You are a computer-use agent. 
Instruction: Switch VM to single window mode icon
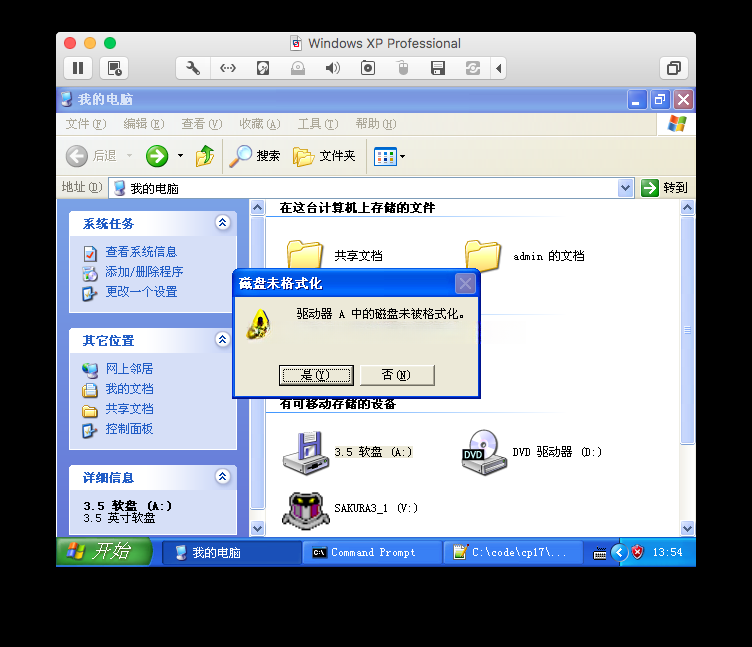coord(674,68)
